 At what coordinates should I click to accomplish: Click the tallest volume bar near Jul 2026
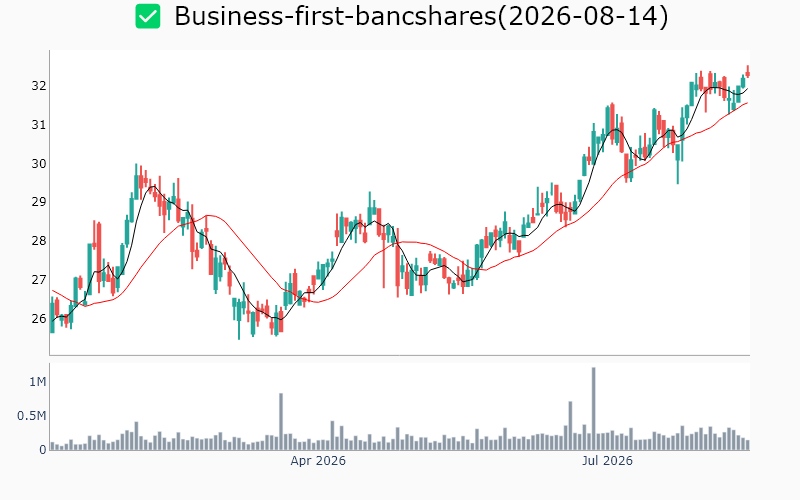click(x=593, y=409)
